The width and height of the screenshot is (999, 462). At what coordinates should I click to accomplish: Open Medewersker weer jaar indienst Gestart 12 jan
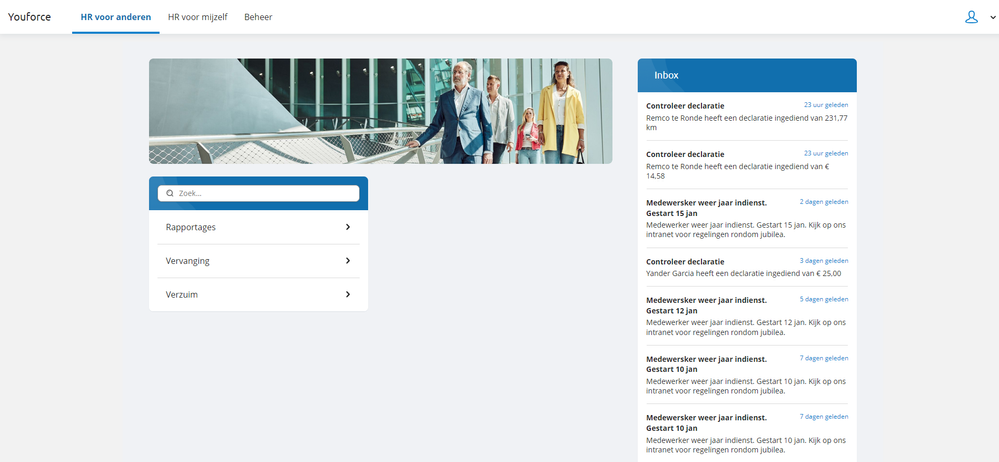tap(747, 315)
